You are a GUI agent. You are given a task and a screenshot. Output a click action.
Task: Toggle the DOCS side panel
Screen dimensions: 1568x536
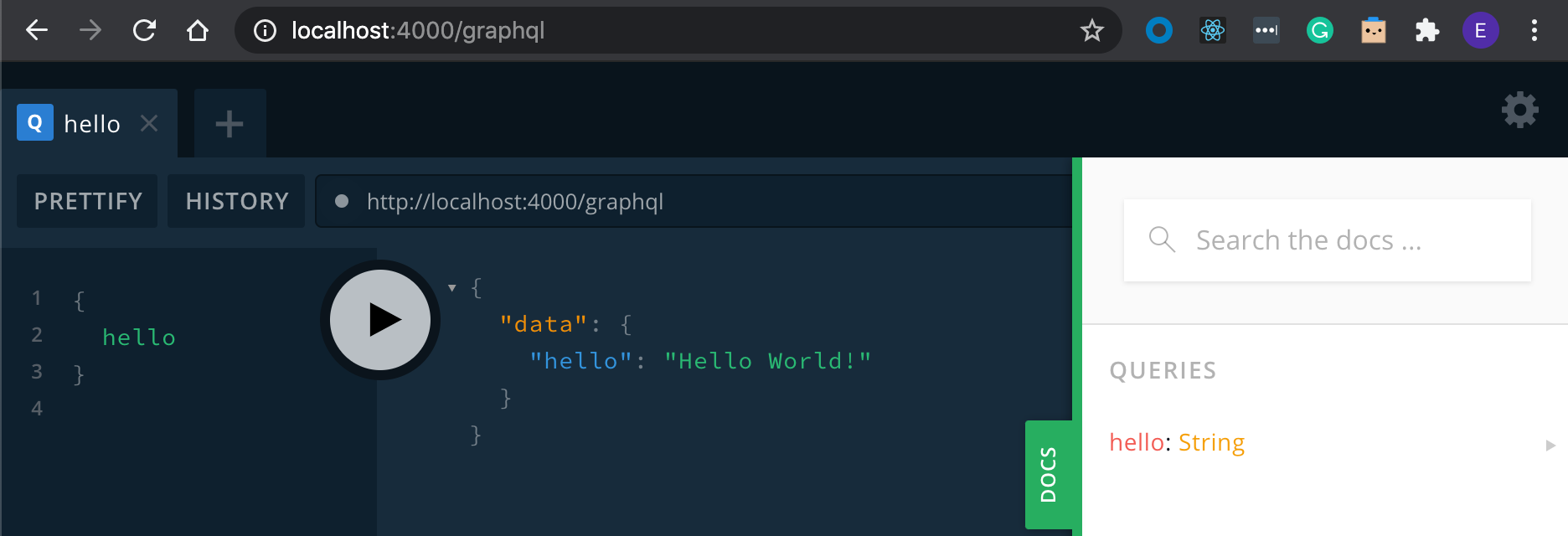pyautogui.click(x=1049, y=474)
